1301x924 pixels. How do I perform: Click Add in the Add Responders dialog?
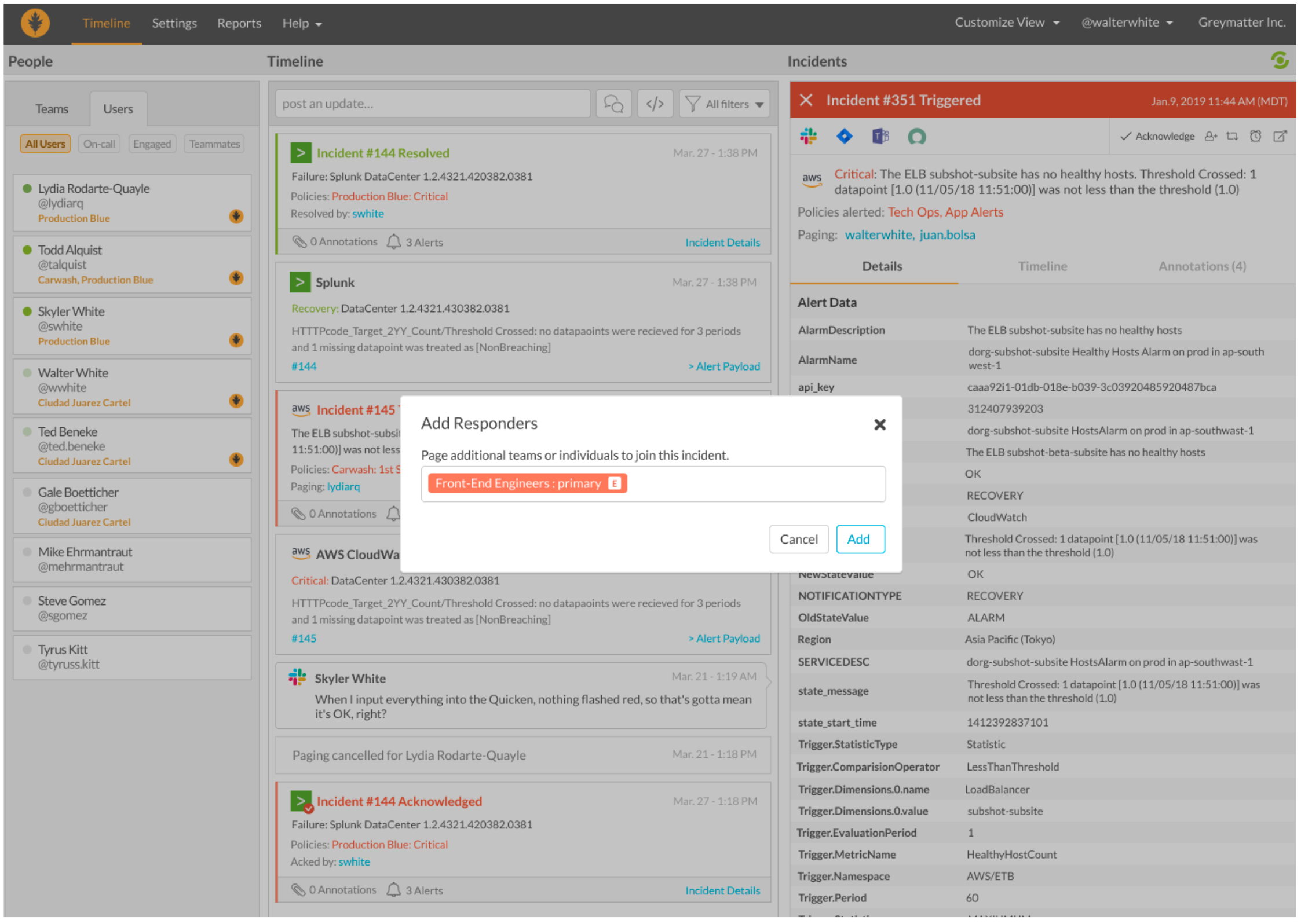click(860, 539)
